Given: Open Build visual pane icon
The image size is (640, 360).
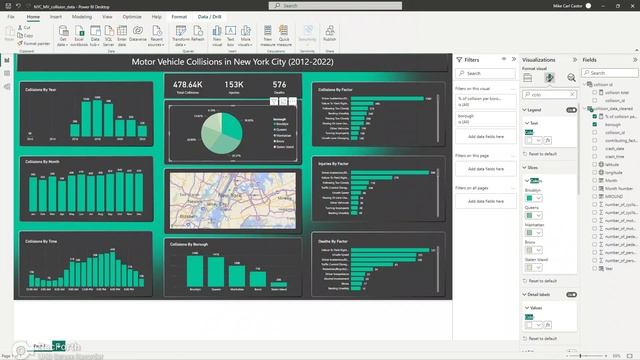Looking at the screenshot, I should point(528,78).
